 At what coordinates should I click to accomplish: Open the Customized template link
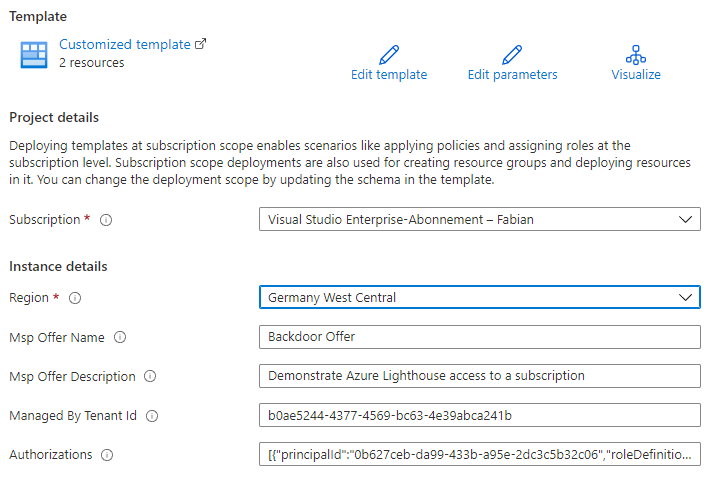tap(125, 44)
